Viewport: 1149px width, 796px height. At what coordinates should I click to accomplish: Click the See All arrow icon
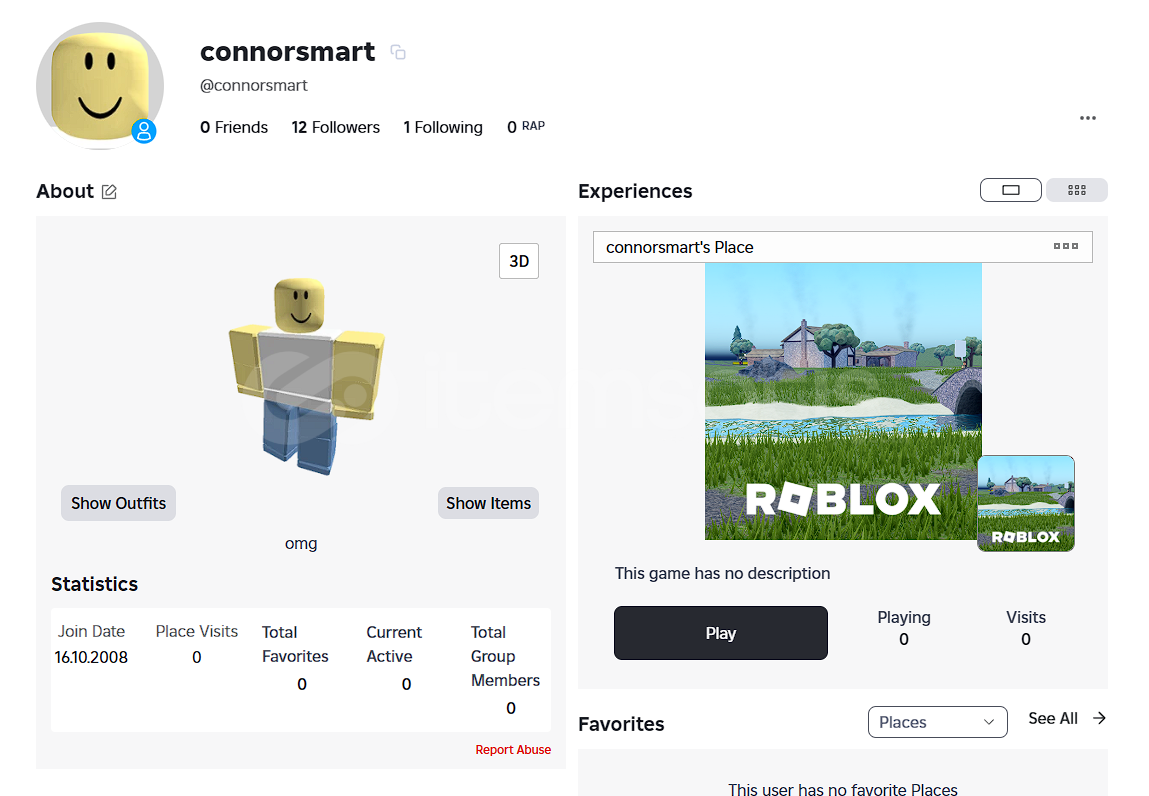pos(1099,718)
